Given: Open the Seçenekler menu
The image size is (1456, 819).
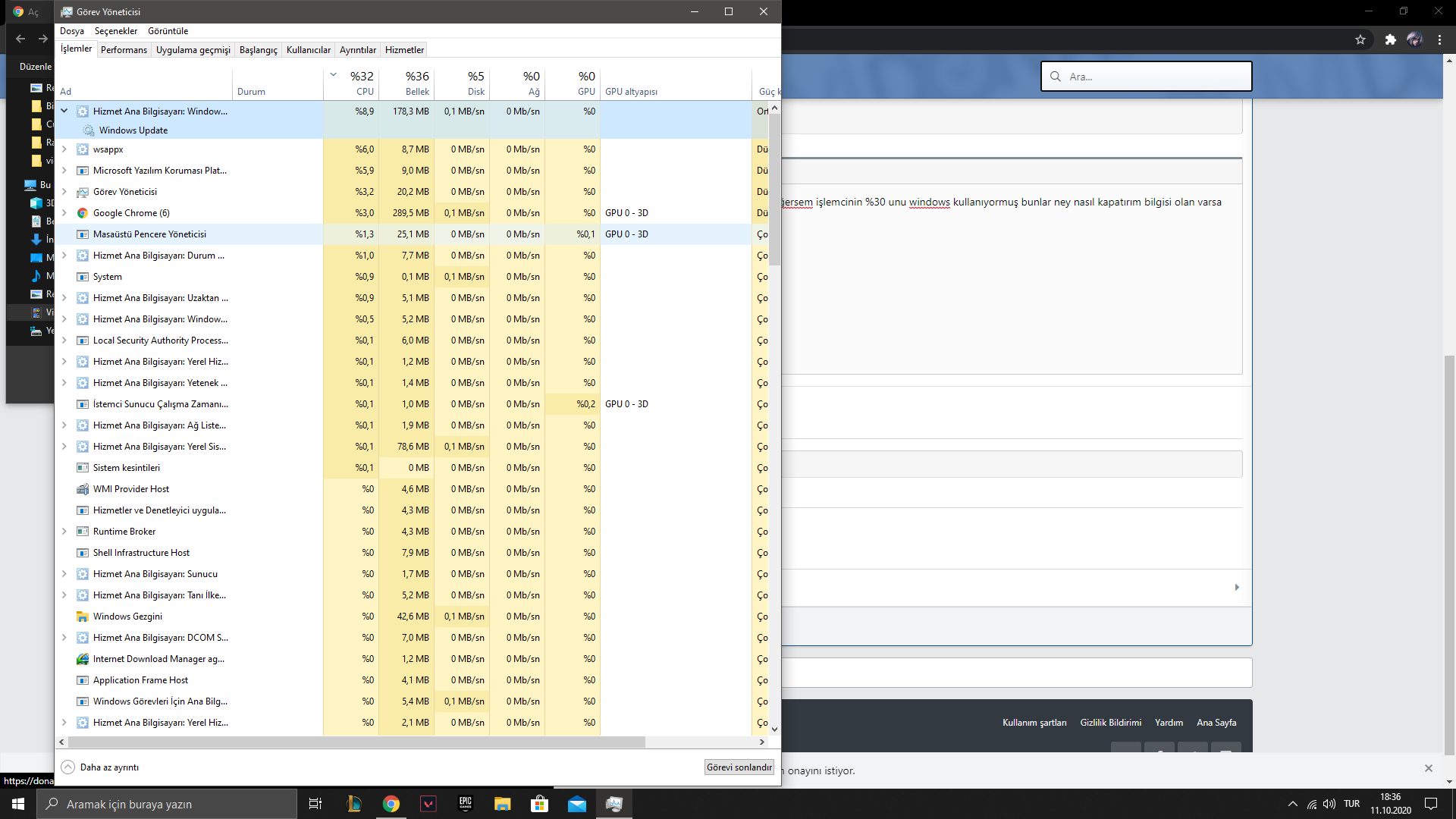Looking at the screenshot, I should [x=116, y=31].
